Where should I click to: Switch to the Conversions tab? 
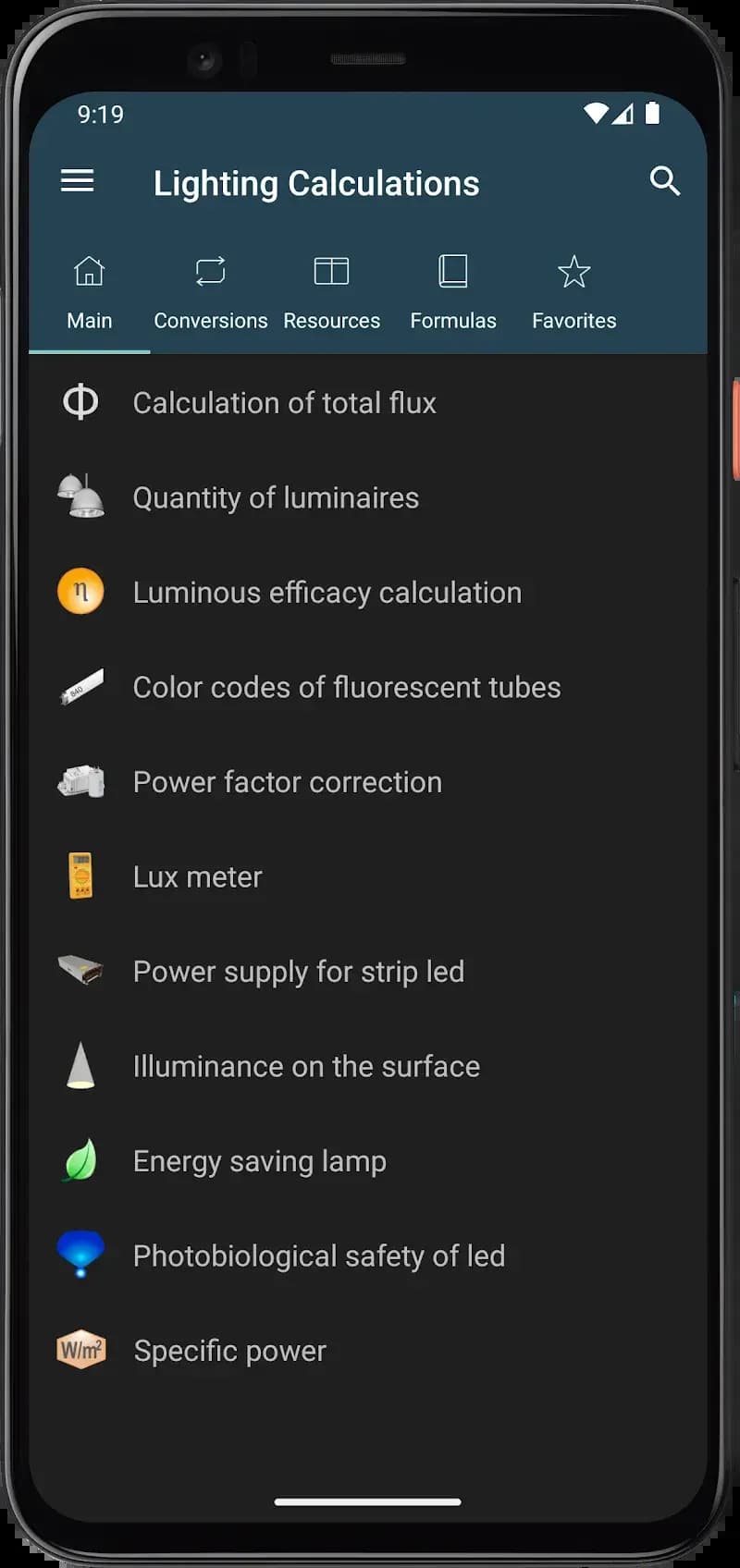211,294
